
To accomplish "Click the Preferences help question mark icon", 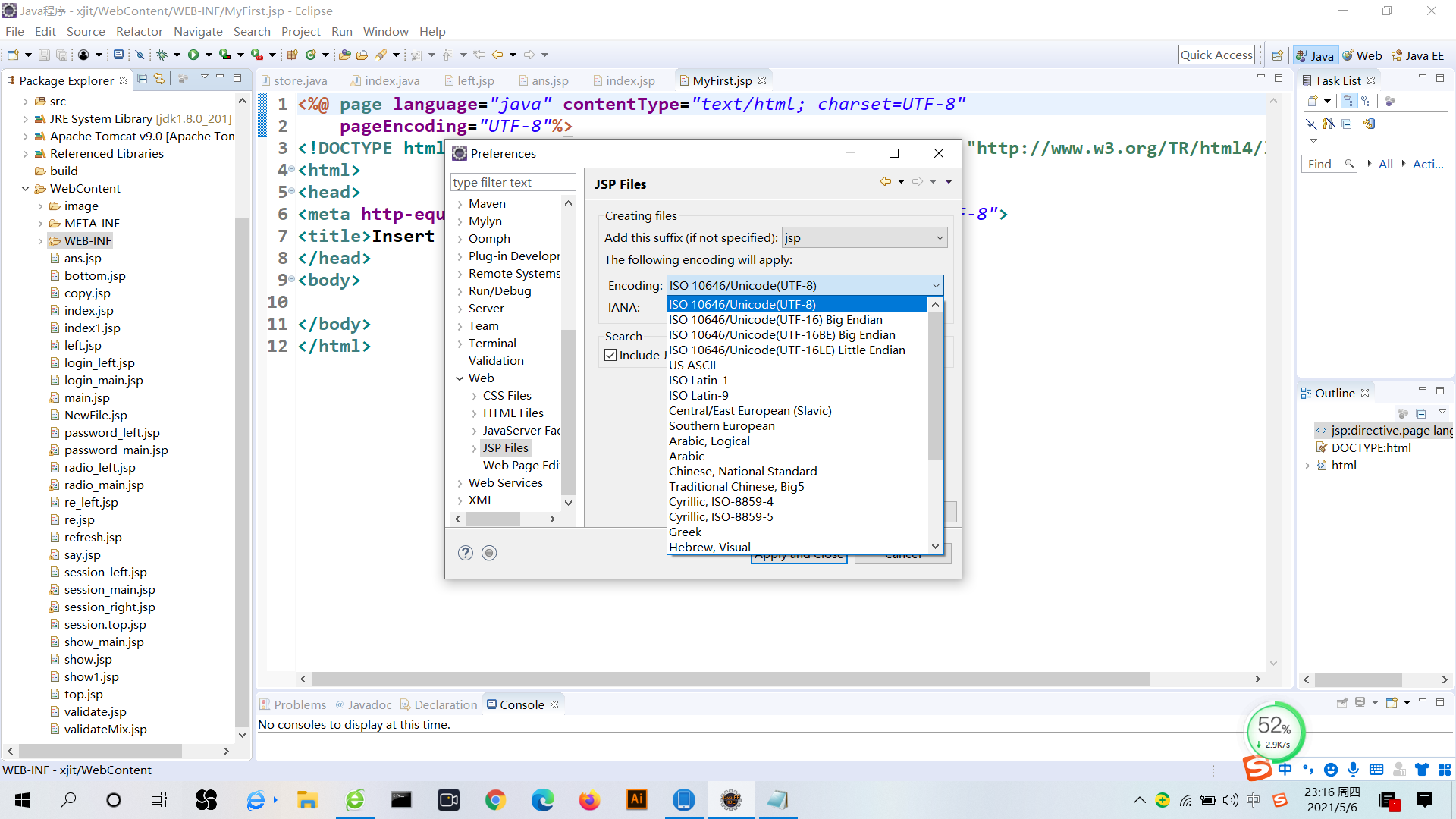I will pyautogui.click(x=466, y=553).
